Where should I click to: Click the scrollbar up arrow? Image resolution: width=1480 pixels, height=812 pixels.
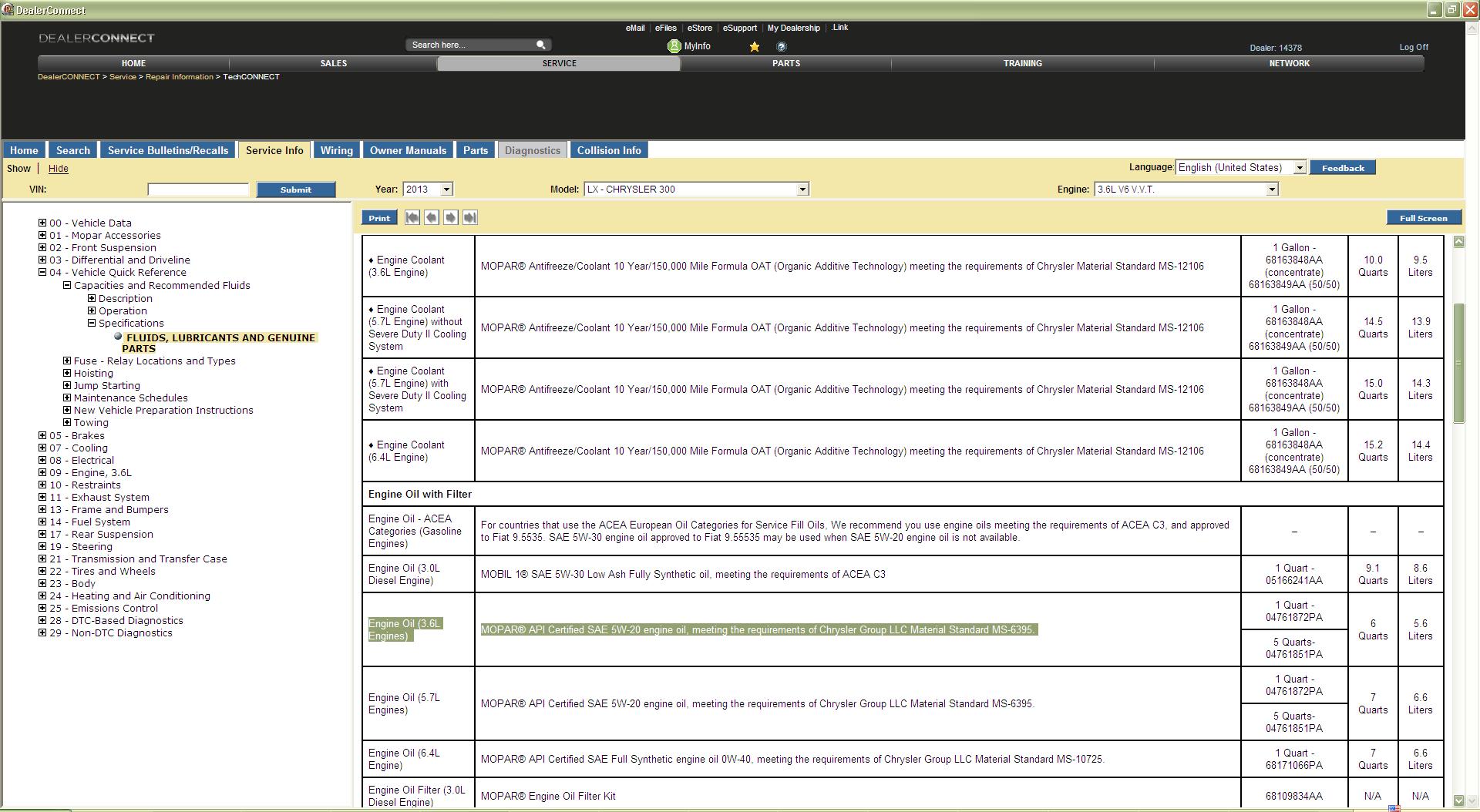tap(1458, 242)
